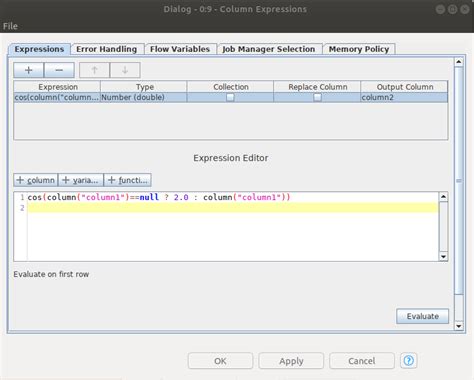Move expression down with arrow button
Screen dimensions: 474x380
tap(125, 70)
